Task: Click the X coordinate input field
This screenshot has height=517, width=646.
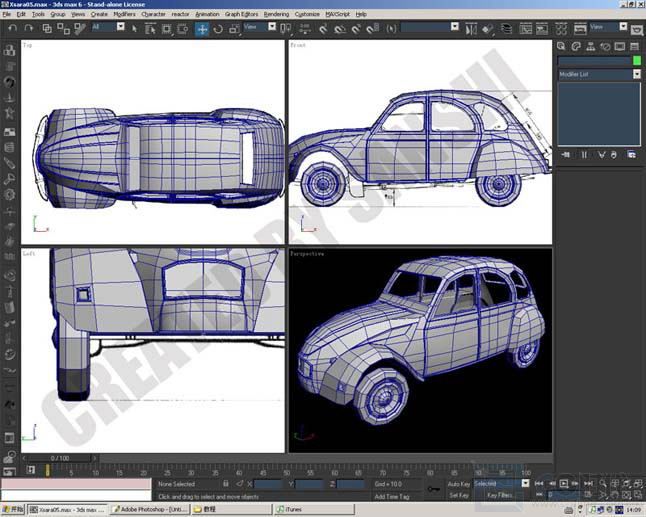Action: point(268,484)
